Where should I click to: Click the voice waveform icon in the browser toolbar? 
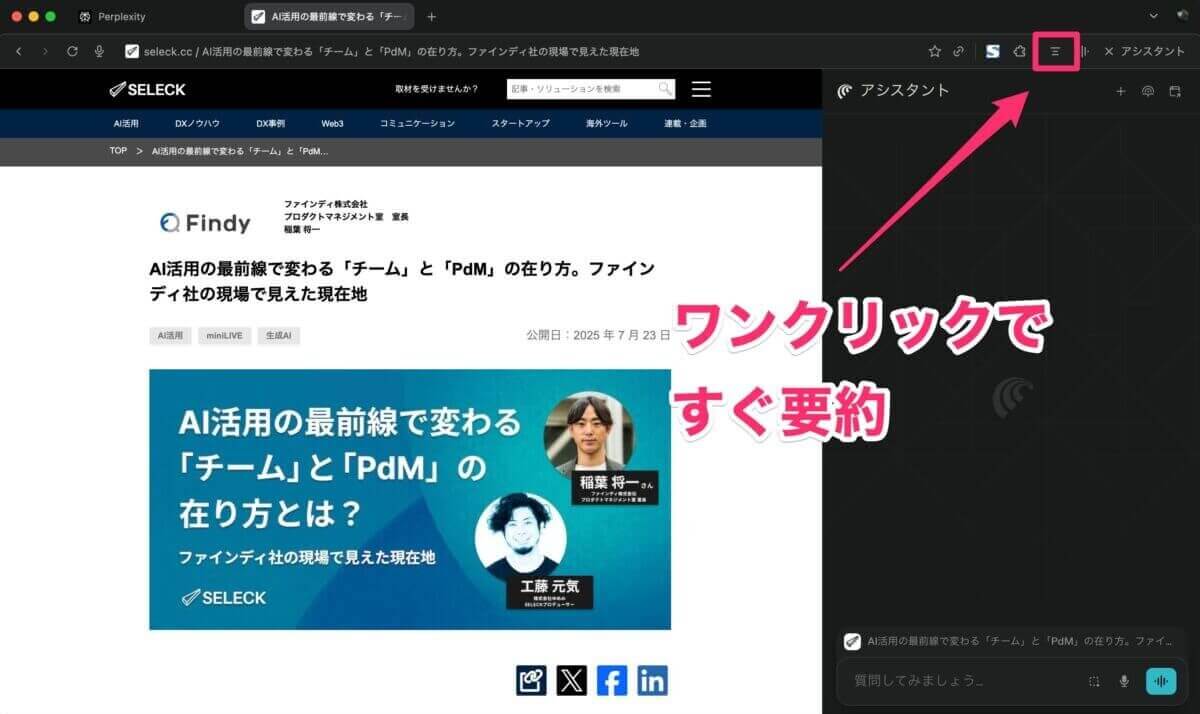(x=1085, y=51)
